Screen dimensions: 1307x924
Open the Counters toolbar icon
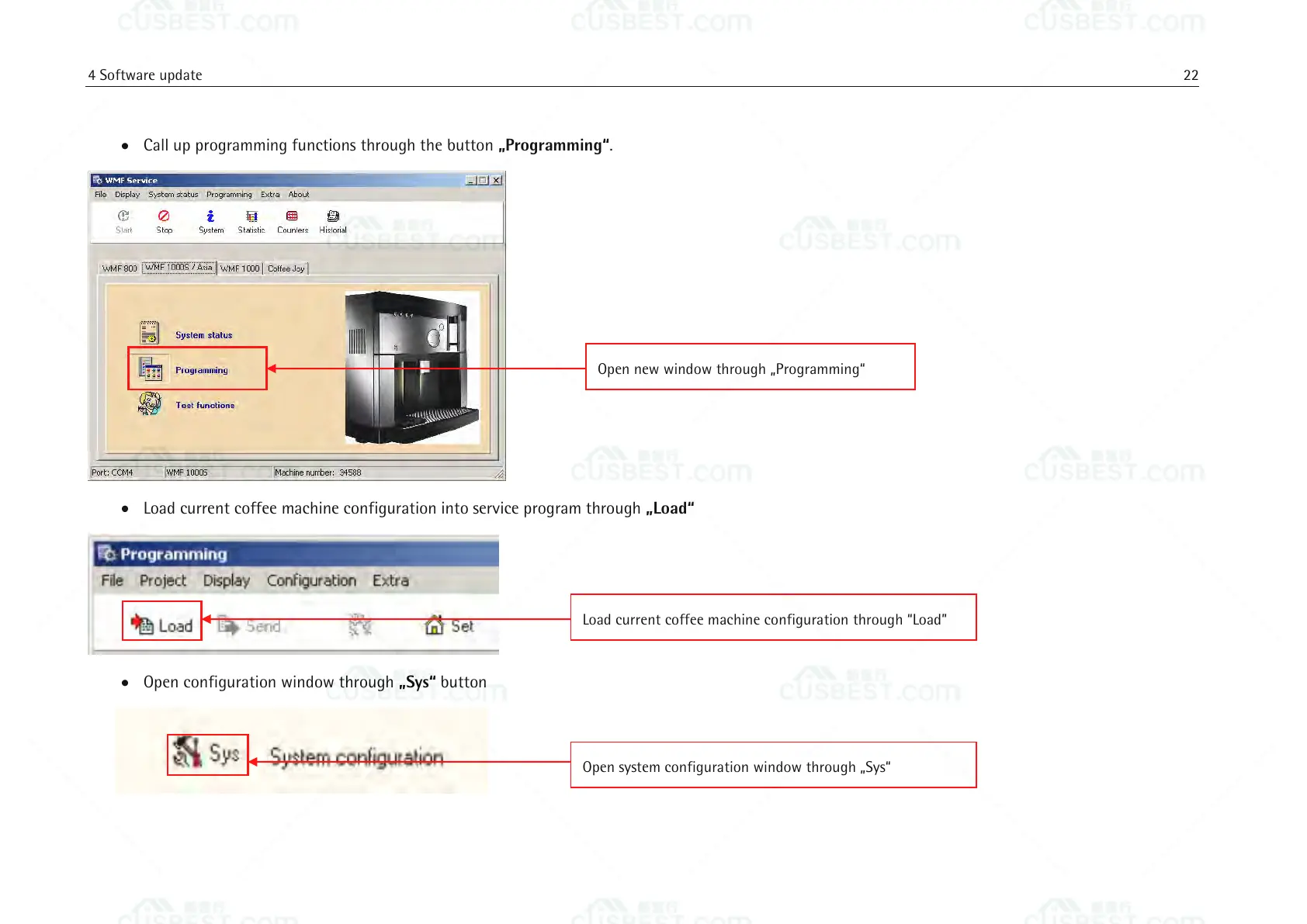click(x=293, y=221)
